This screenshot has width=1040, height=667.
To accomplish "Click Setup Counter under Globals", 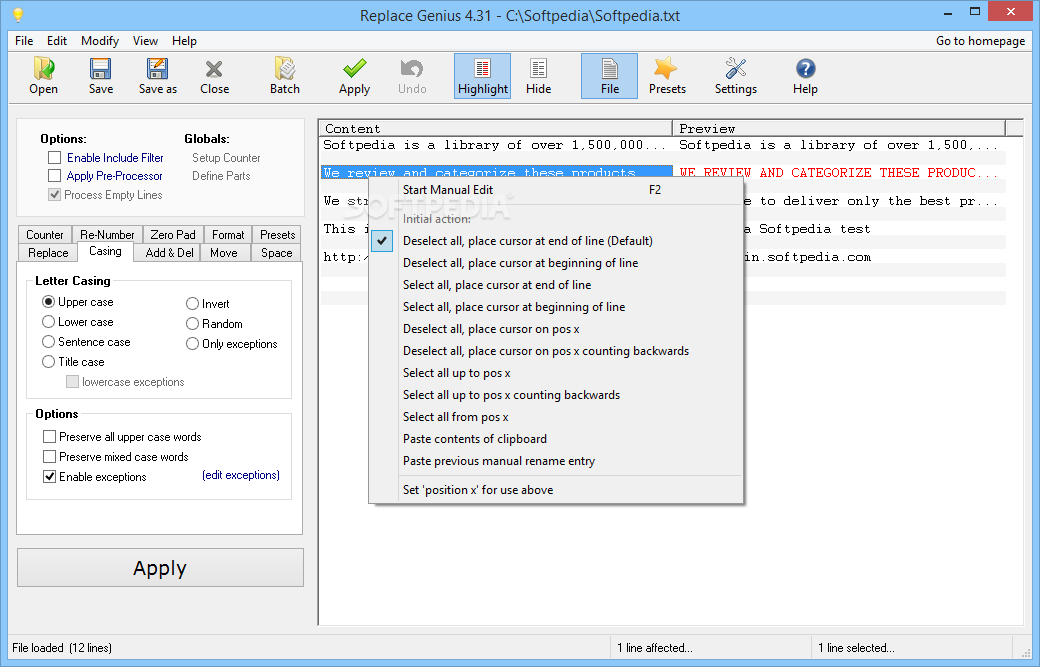I will pos(226,158).
